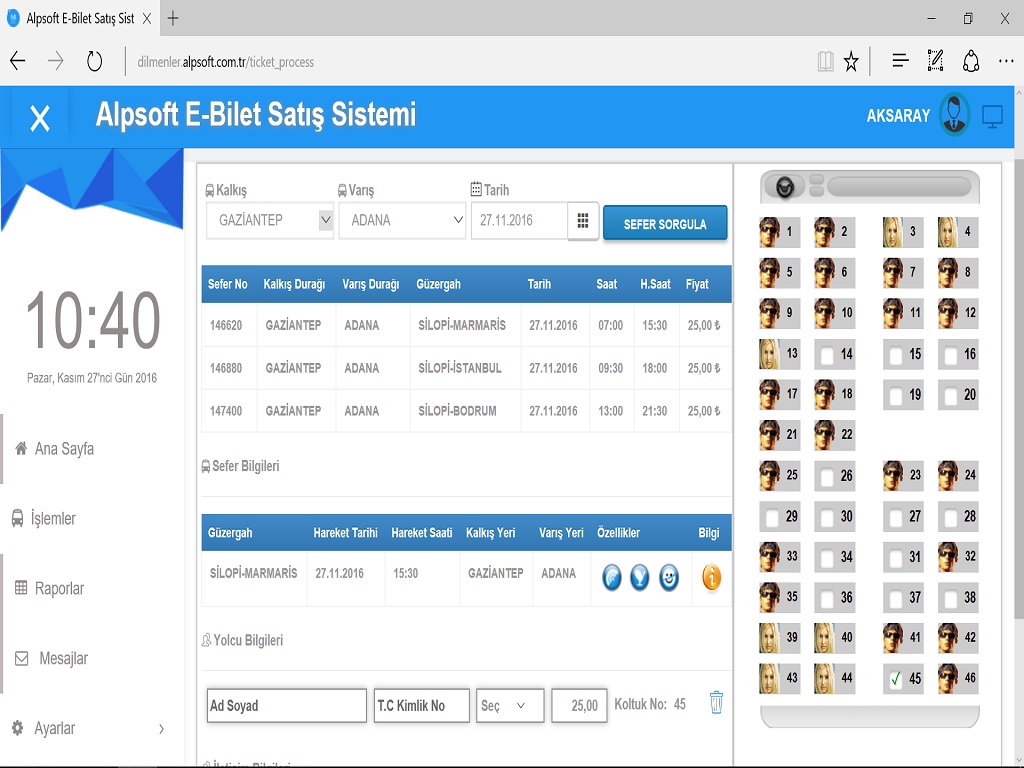Click the first blue Özellikler feature icon
1024x768 pixels.
[612, 577]
